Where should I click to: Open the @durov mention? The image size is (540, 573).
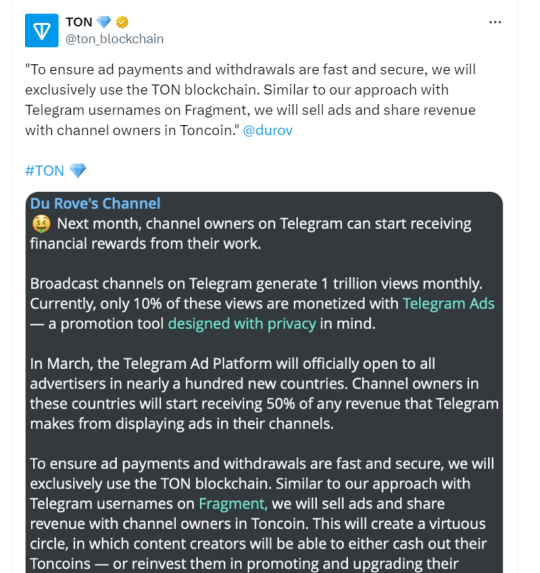(x=267, y=130)
